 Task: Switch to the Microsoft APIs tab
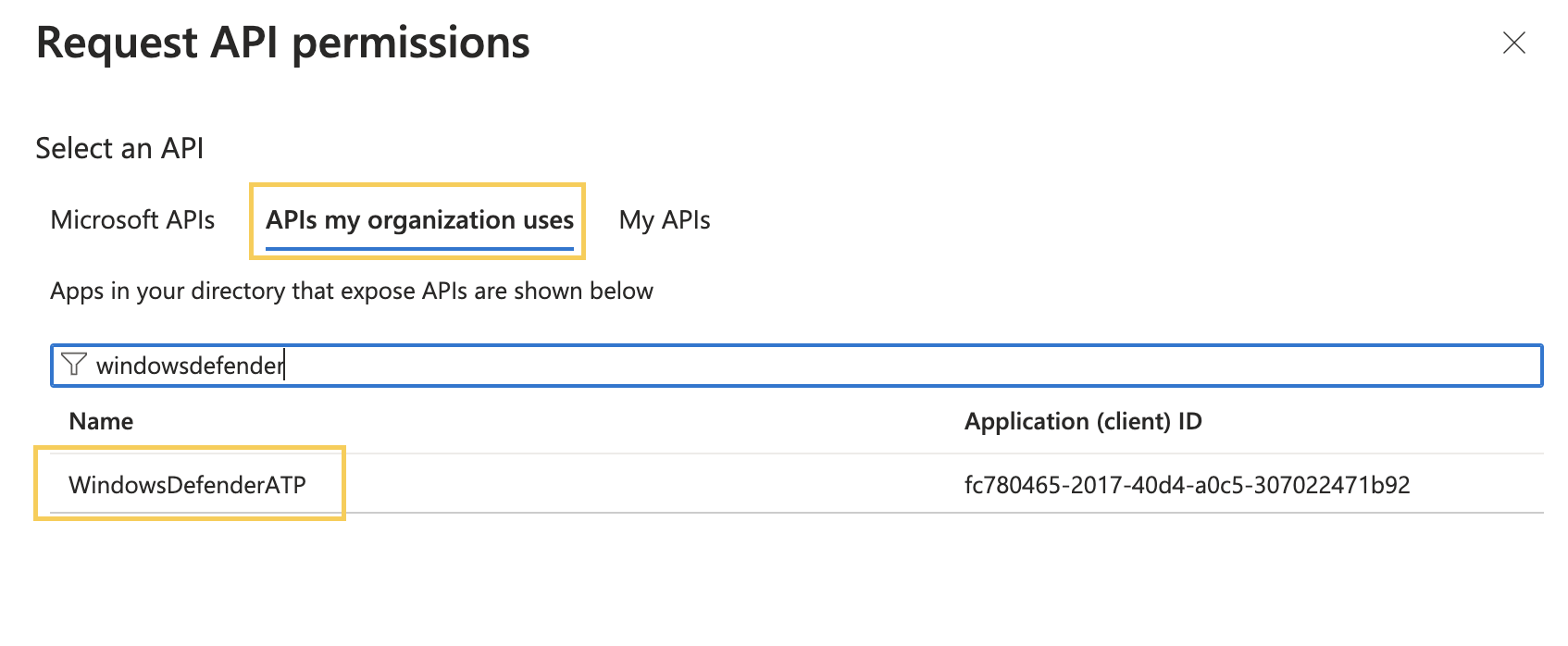pyautogui.click(x=132, y=220)
